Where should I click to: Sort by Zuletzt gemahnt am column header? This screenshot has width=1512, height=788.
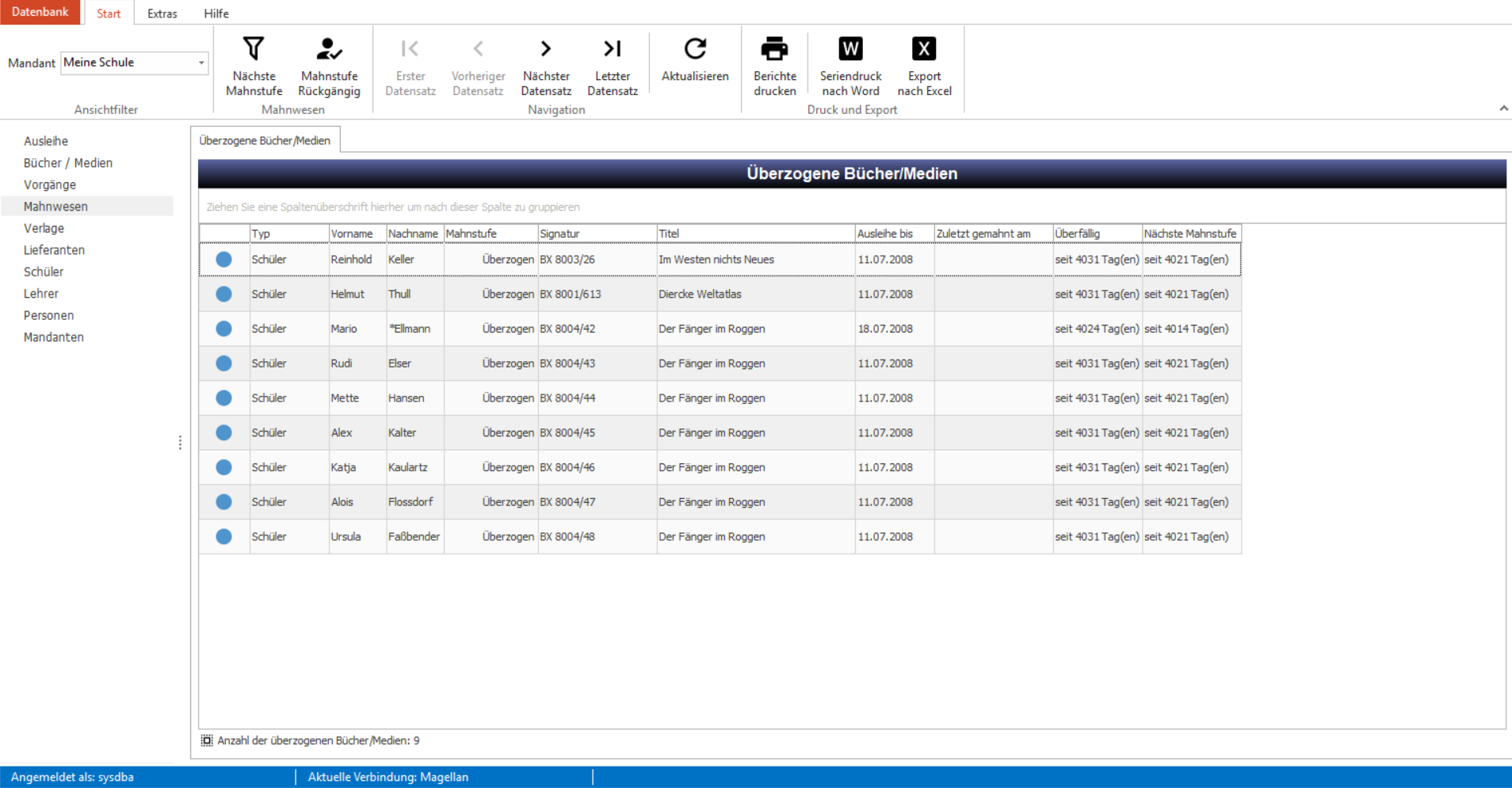point(994,234)
